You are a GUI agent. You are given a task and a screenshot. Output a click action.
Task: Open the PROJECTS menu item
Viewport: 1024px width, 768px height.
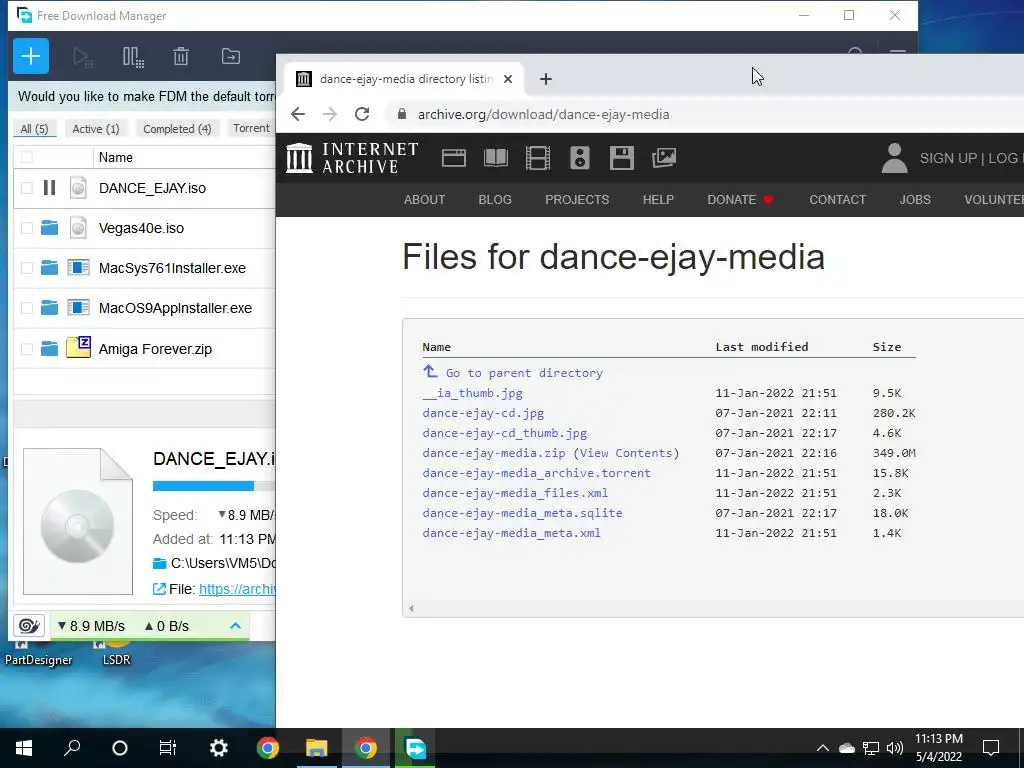pyautogui.click(x=577, y=200)
